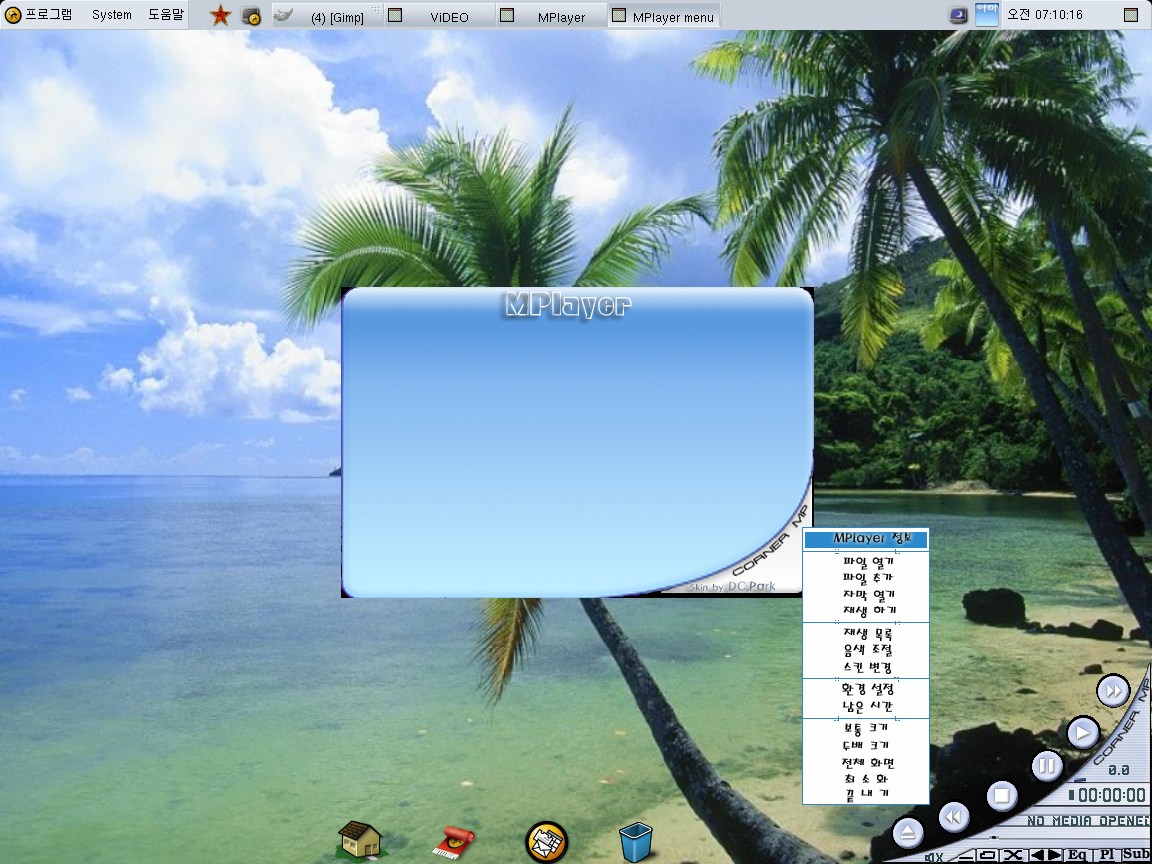Viewport: 1152px width, 864px height.
Task: Open the equalizer with the Eq button
Action: click(x=1077, y=855)
